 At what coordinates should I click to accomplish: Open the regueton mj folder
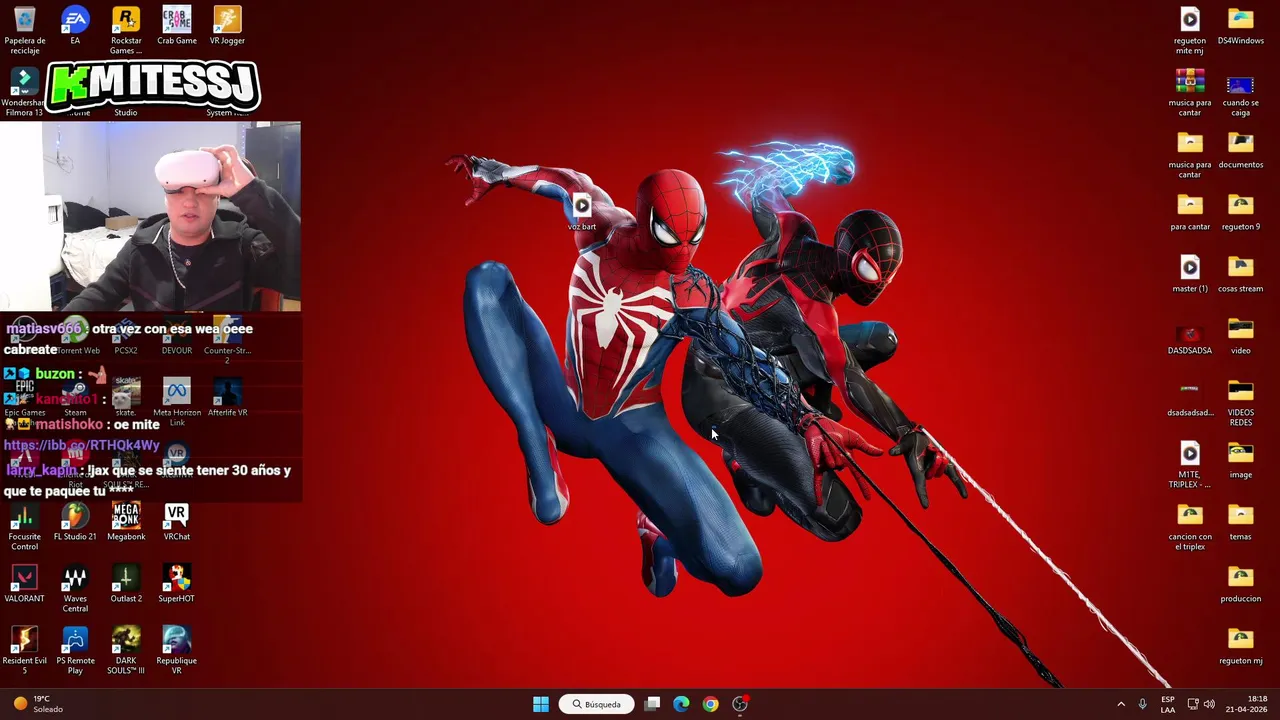point(1241,646)
